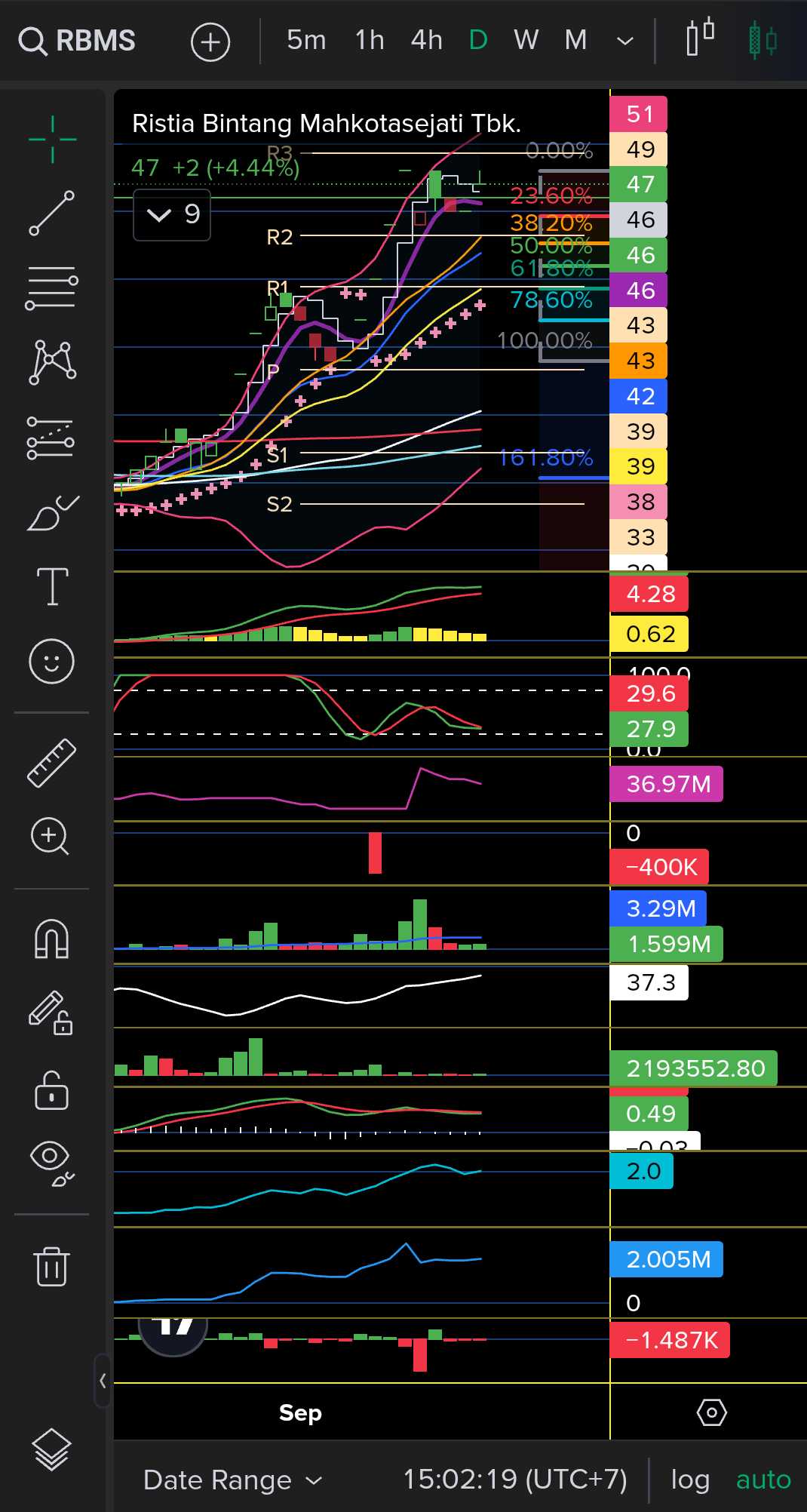Screen dimensions: 807x1512
Task: Select the M monthly timeframe
Action: [575, 40]
